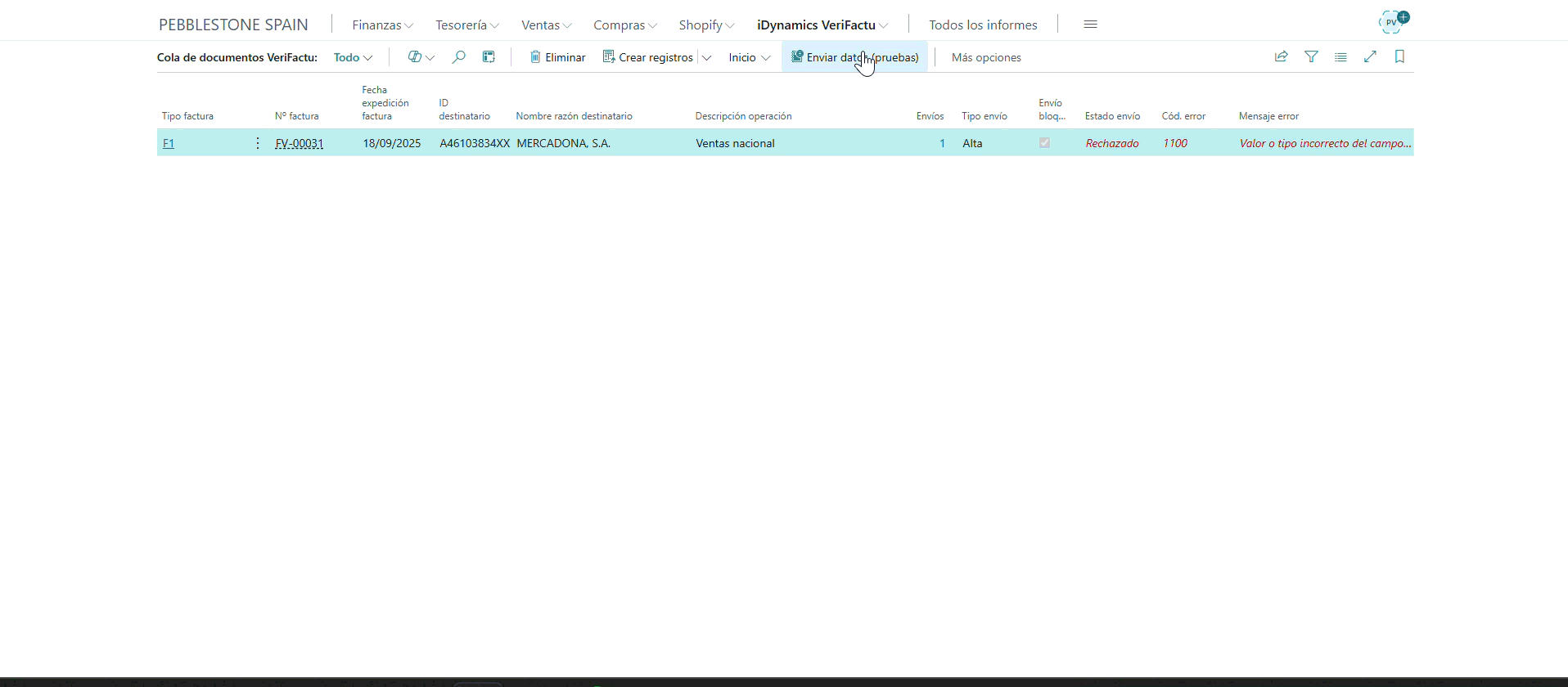Show row options for F1 row

(x=257, y=143)
